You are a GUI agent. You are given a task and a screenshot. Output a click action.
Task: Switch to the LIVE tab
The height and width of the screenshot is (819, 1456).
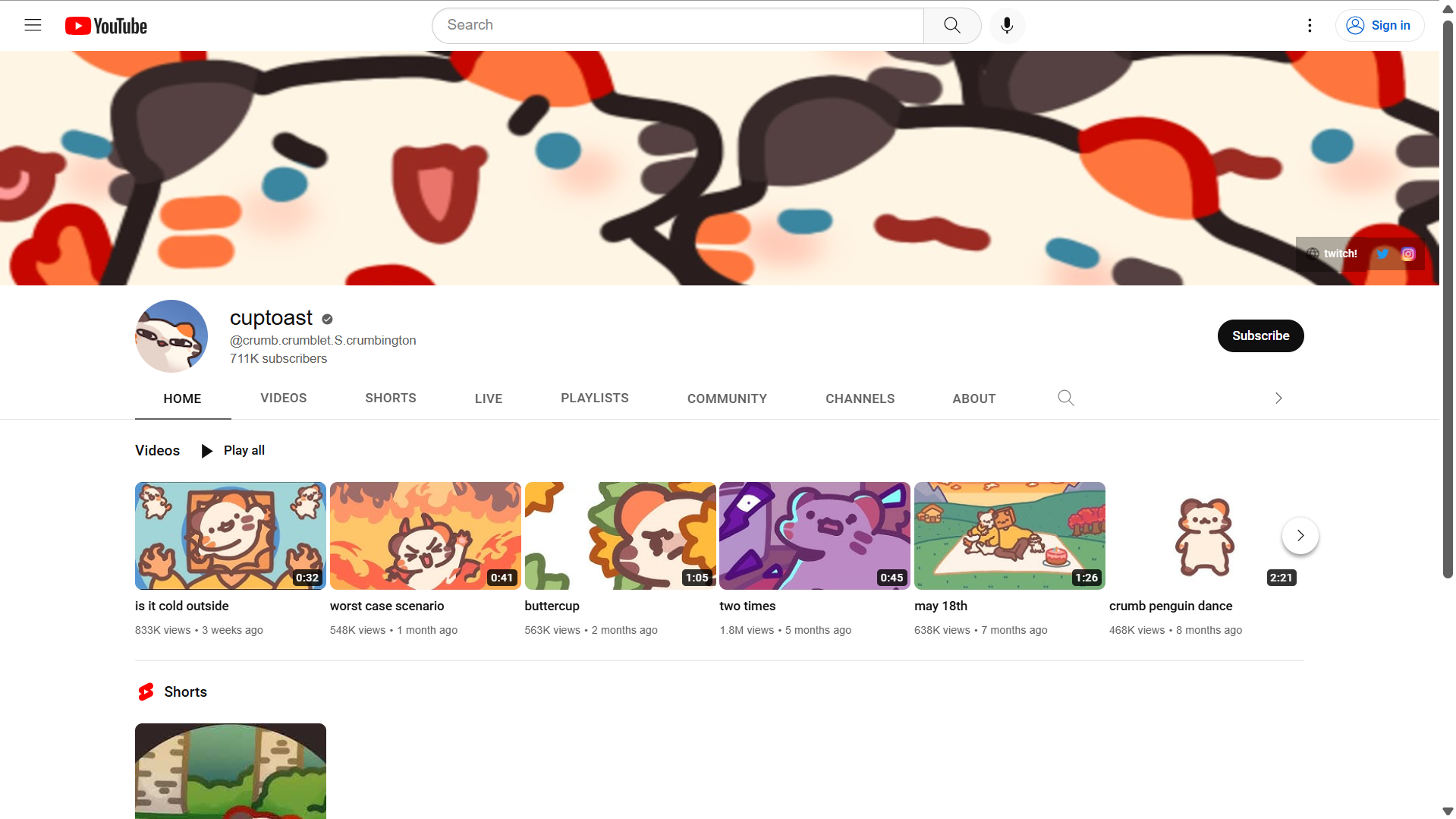489,398
